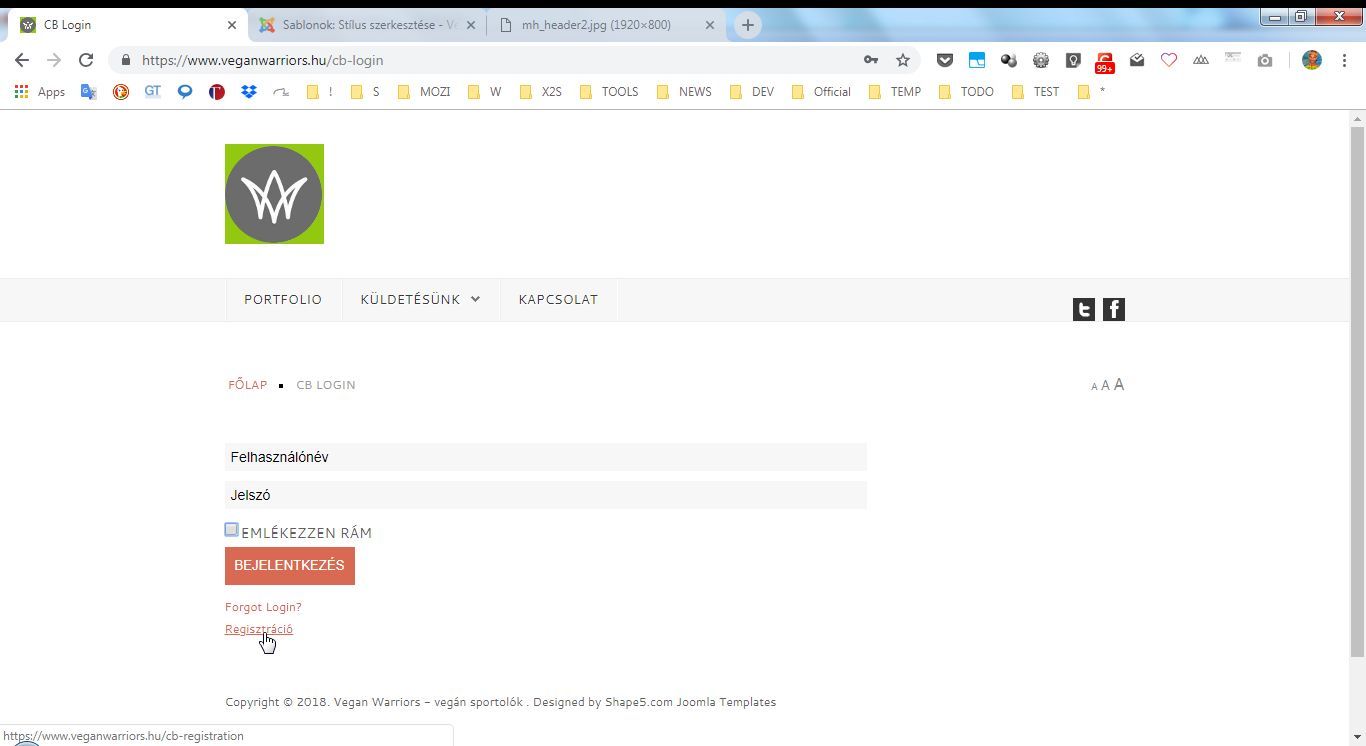1366x746 pixels.
Task: Bookmark page with the star icon
Action: (x=903, y=60)
